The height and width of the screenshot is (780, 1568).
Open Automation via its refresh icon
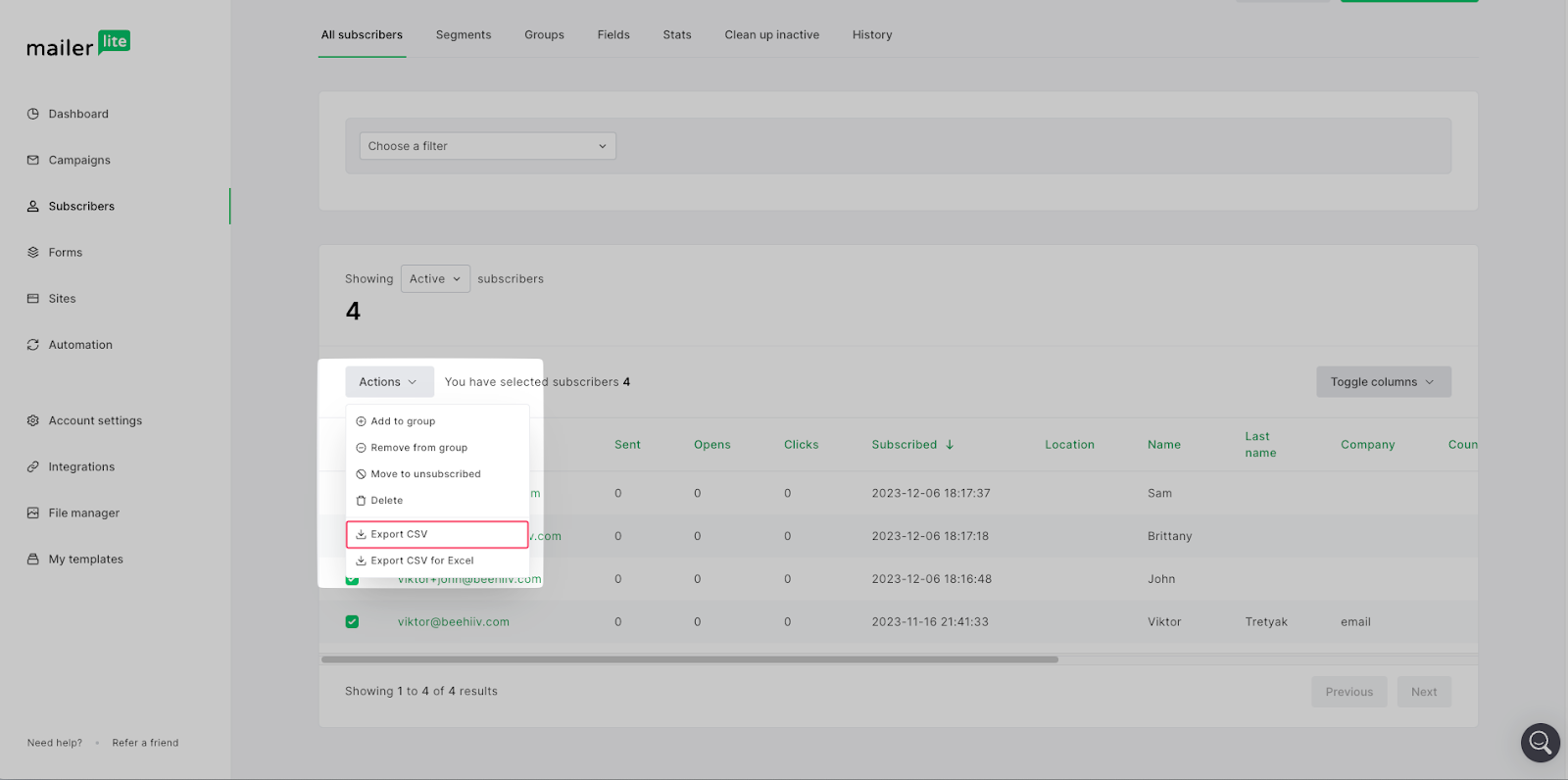click(x=33, y=345)
